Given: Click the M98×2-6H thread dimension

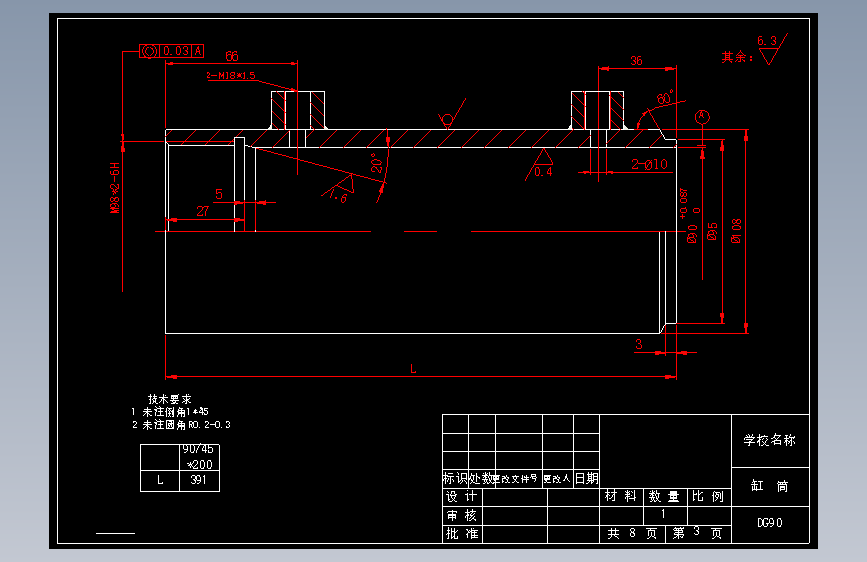Looking at the screenshot, I should pos(115,188).
